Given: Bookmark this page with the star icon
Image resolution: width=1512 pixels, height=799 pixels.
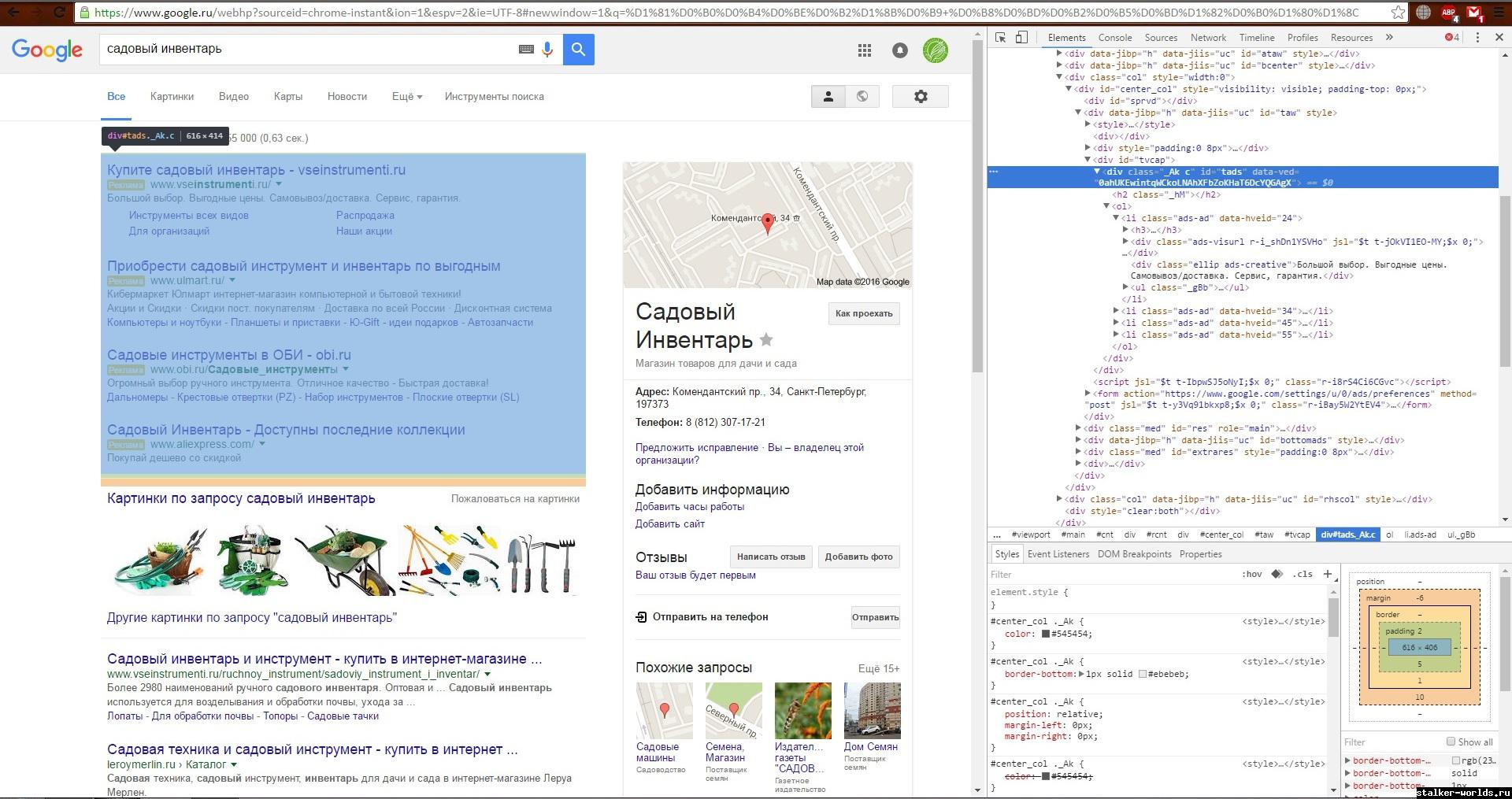Looking at the screenshot, I should pos(1398,12).
